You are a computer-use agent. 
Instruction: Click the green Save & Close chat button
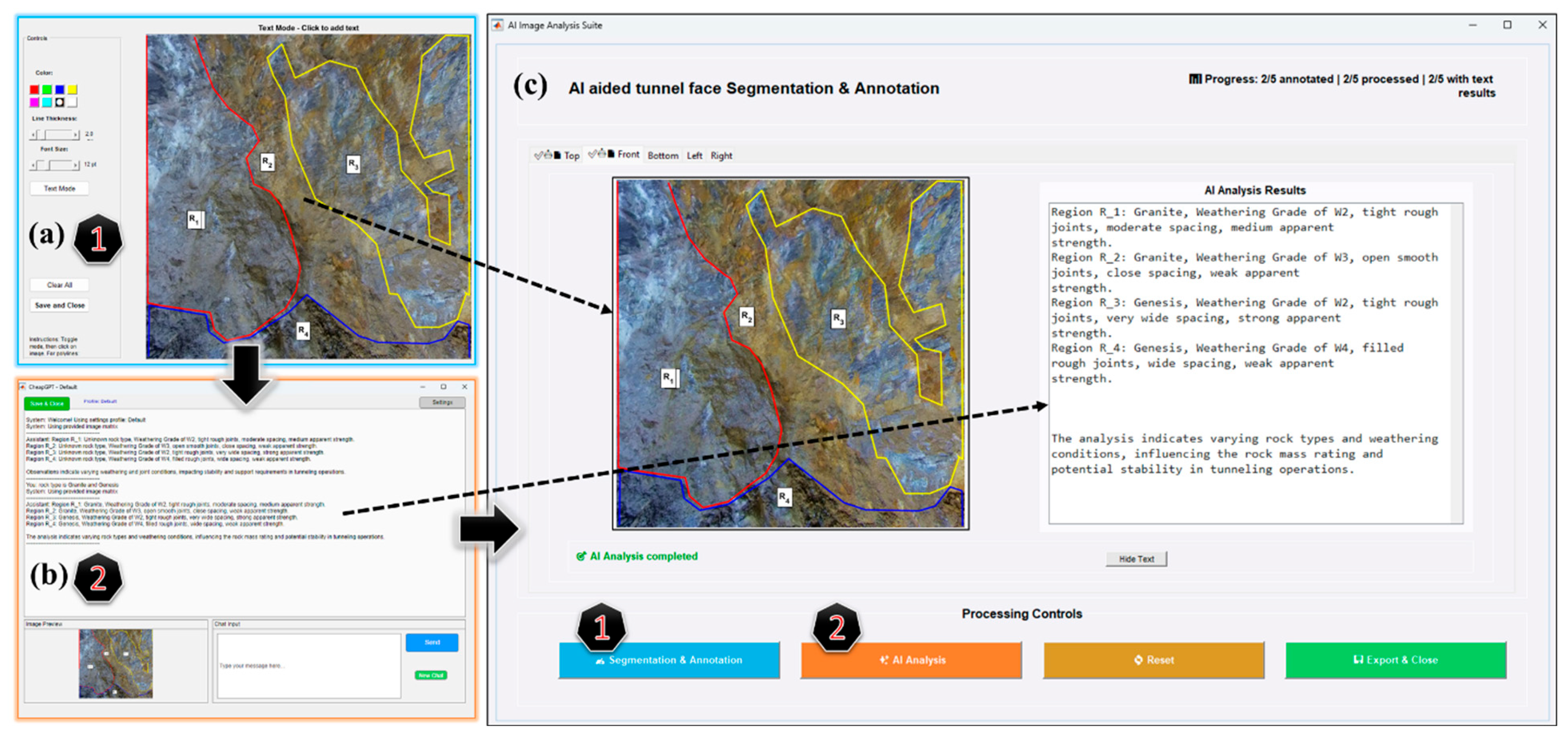click(47, 404)
